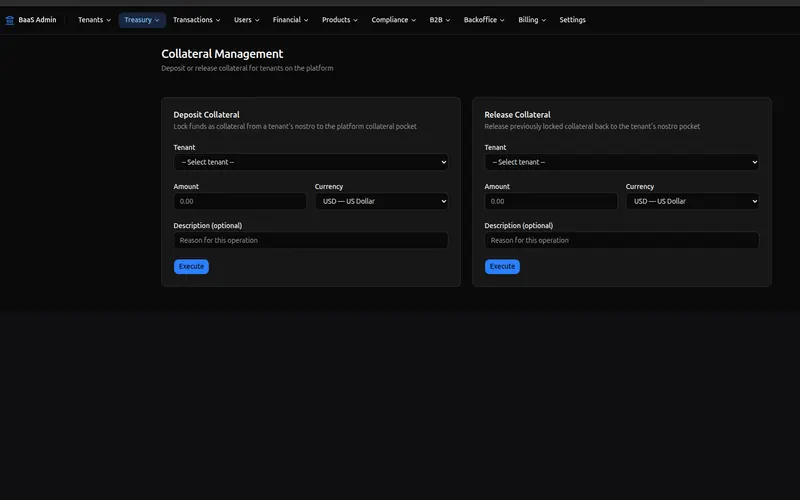The width and height of the screenshot is (800, 500).
Task: Focus the Release Collateral amount field
Action: coord(551,202)
